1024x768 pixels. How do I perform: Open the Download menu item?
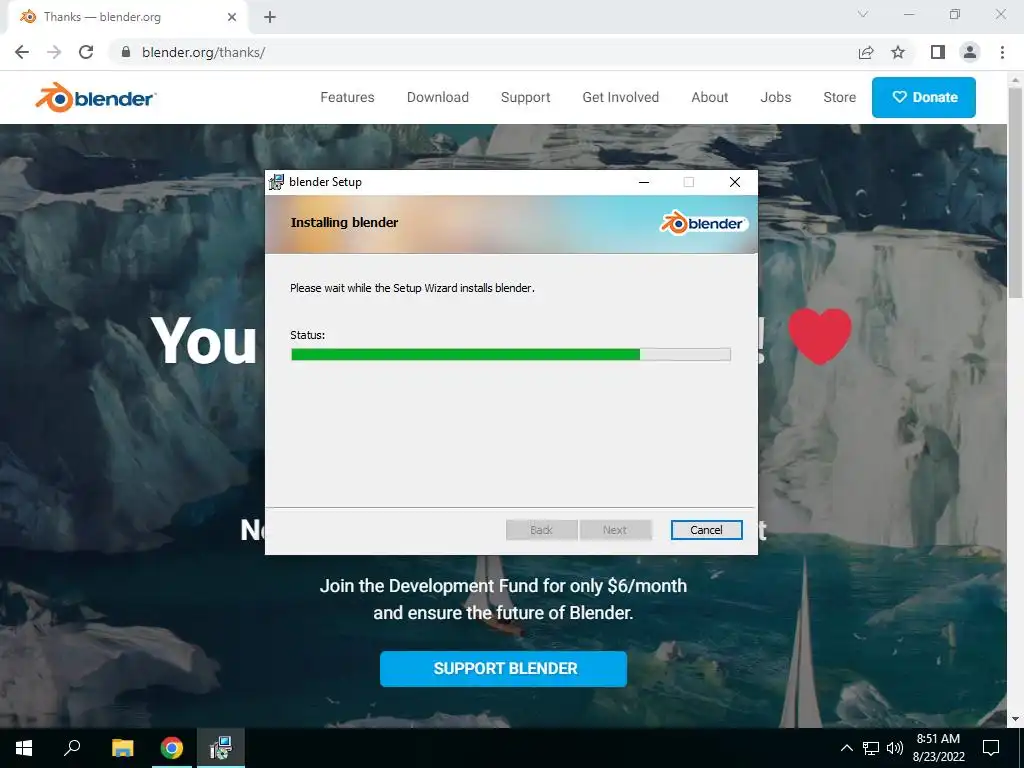tap(438, 97)
